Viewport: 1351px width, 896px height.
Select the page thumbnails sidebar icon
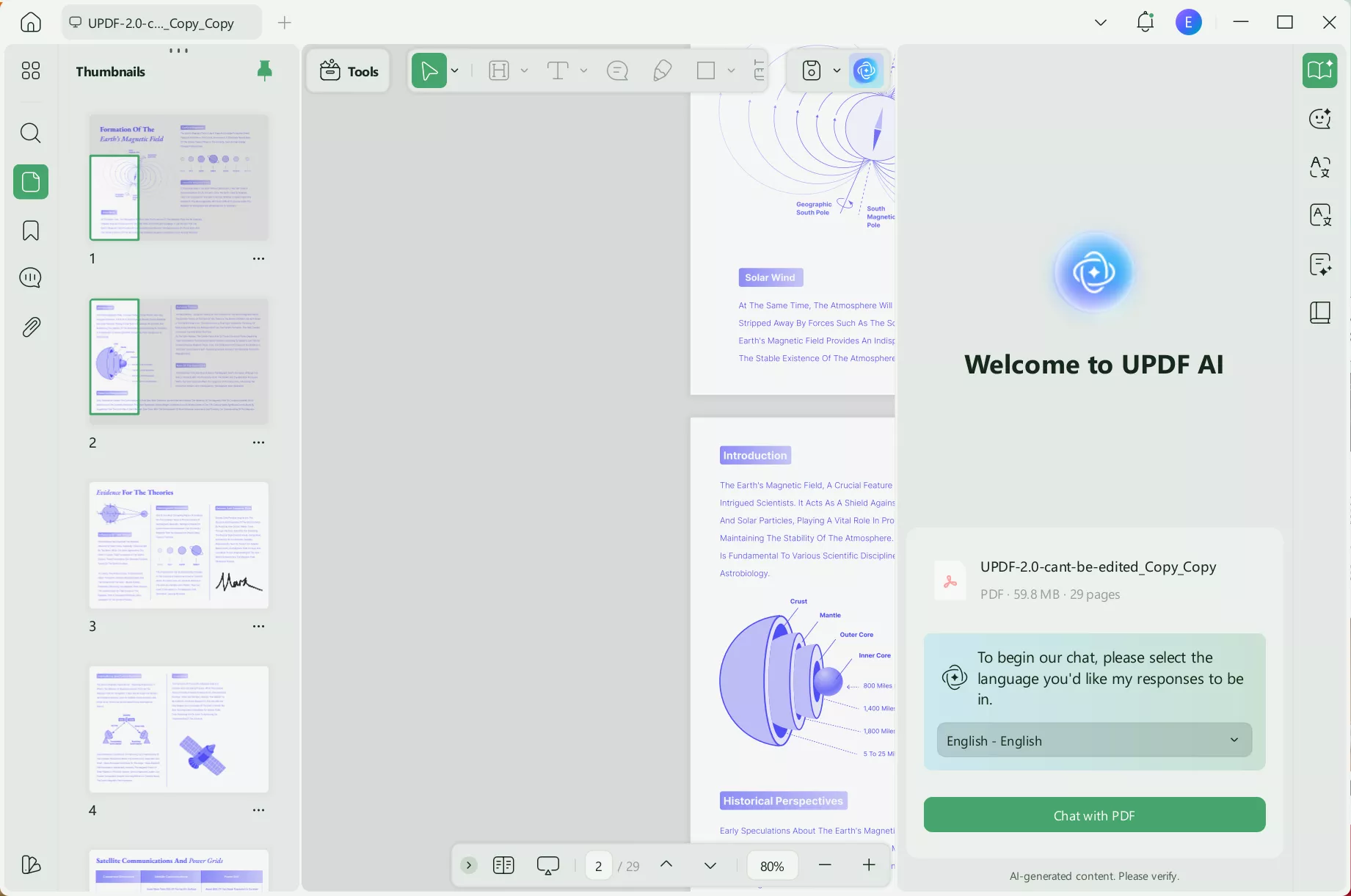[31, 182]
